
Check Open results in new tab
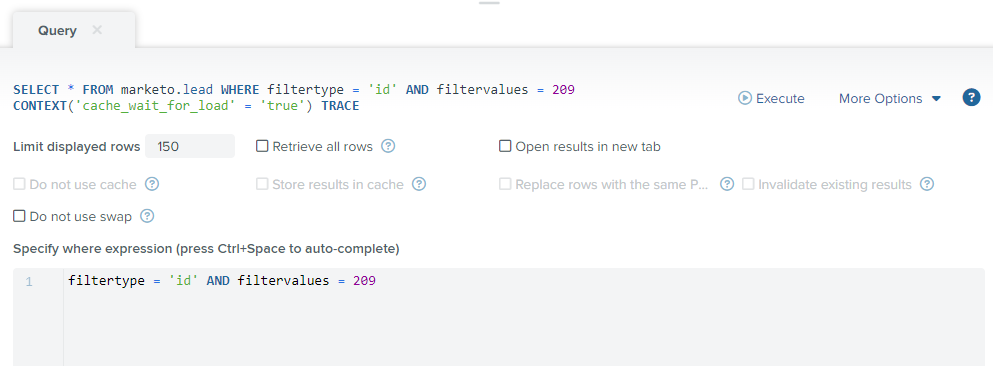[505, 146]
